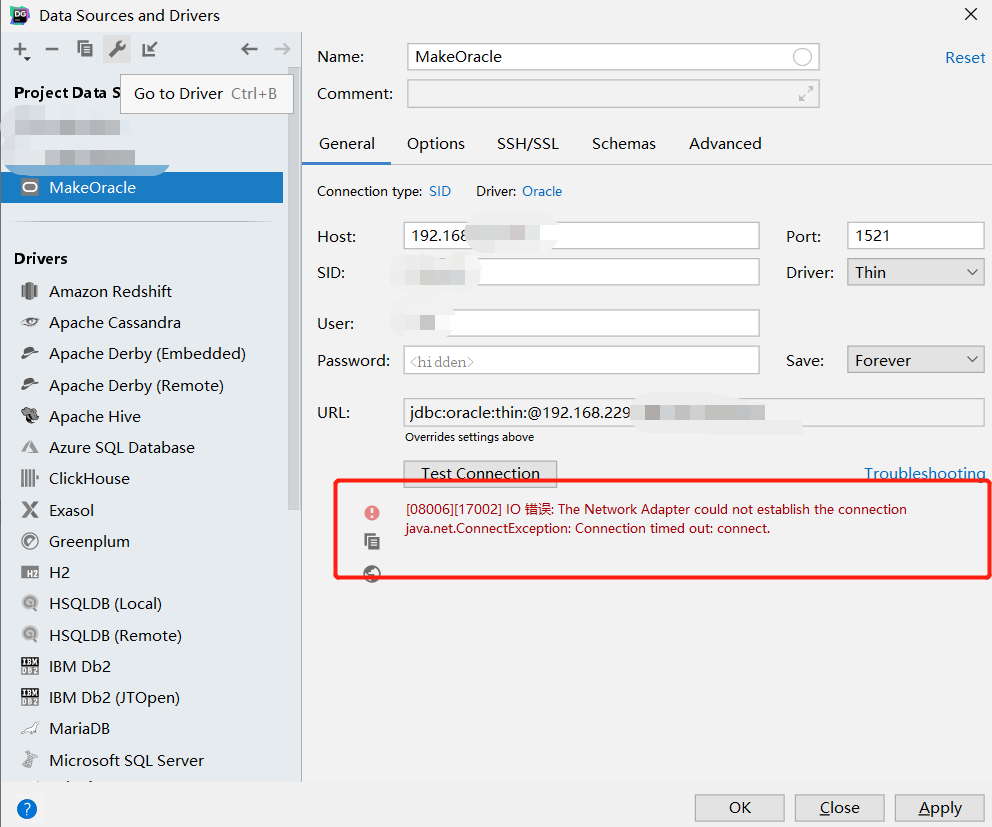
Task: Focus the Host input field
Action: 581,235
